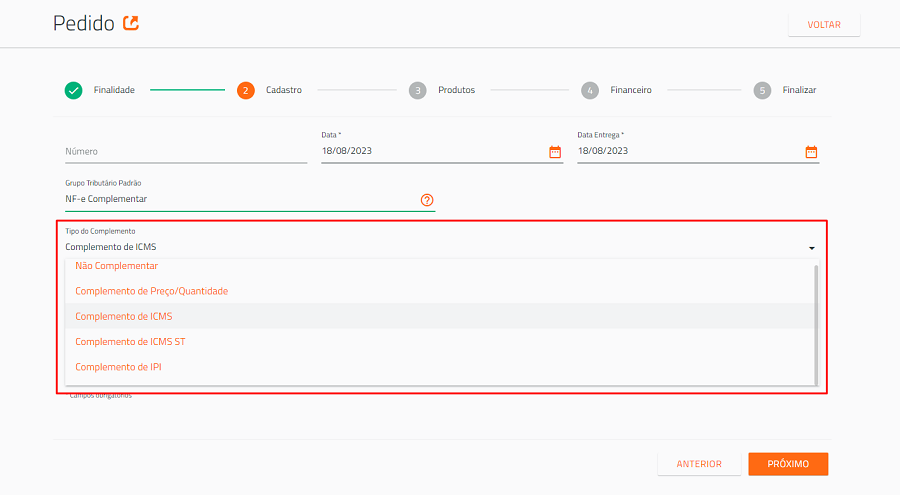Go to the Produtos step label
Screen dimensions: 900x495
456,90
